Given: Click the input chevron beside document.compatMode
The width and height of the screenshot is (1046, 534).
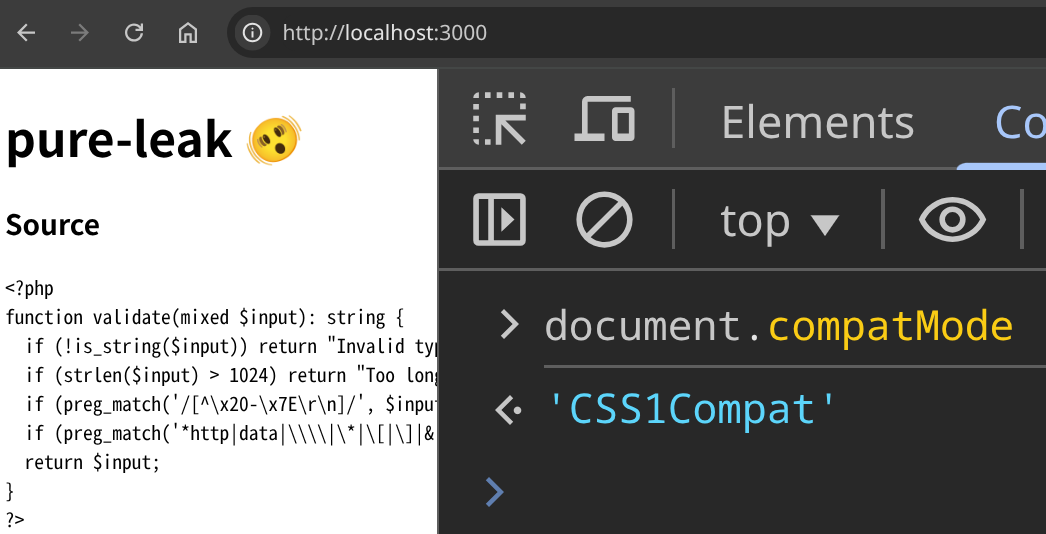Looking at the screenshot, I should [x=509, y=326].
